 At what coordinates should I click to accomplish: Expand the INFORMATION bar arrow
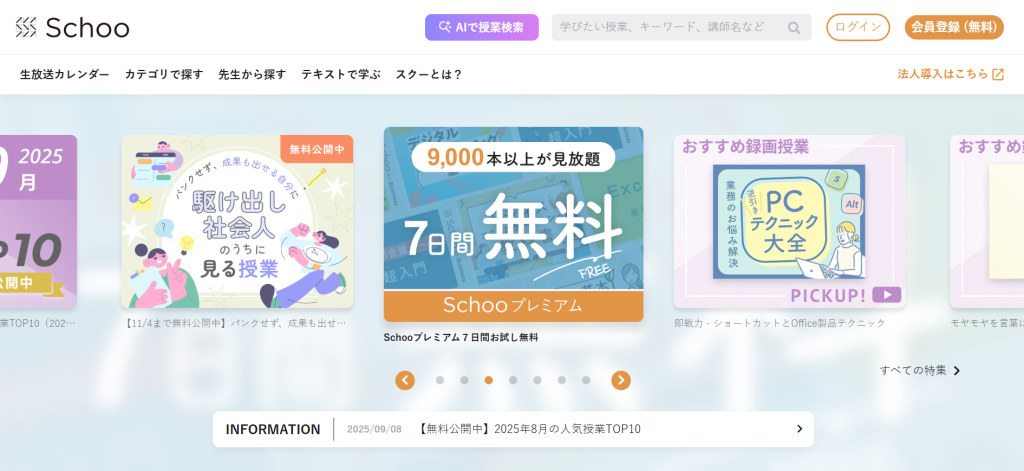799,429
